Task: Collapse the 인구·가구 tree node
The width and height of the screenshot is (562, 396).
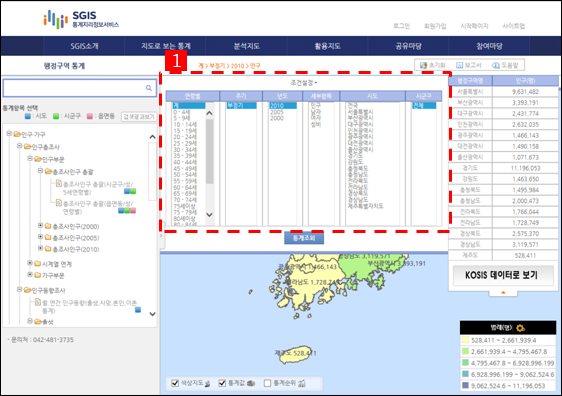Action: coord(9,133)
